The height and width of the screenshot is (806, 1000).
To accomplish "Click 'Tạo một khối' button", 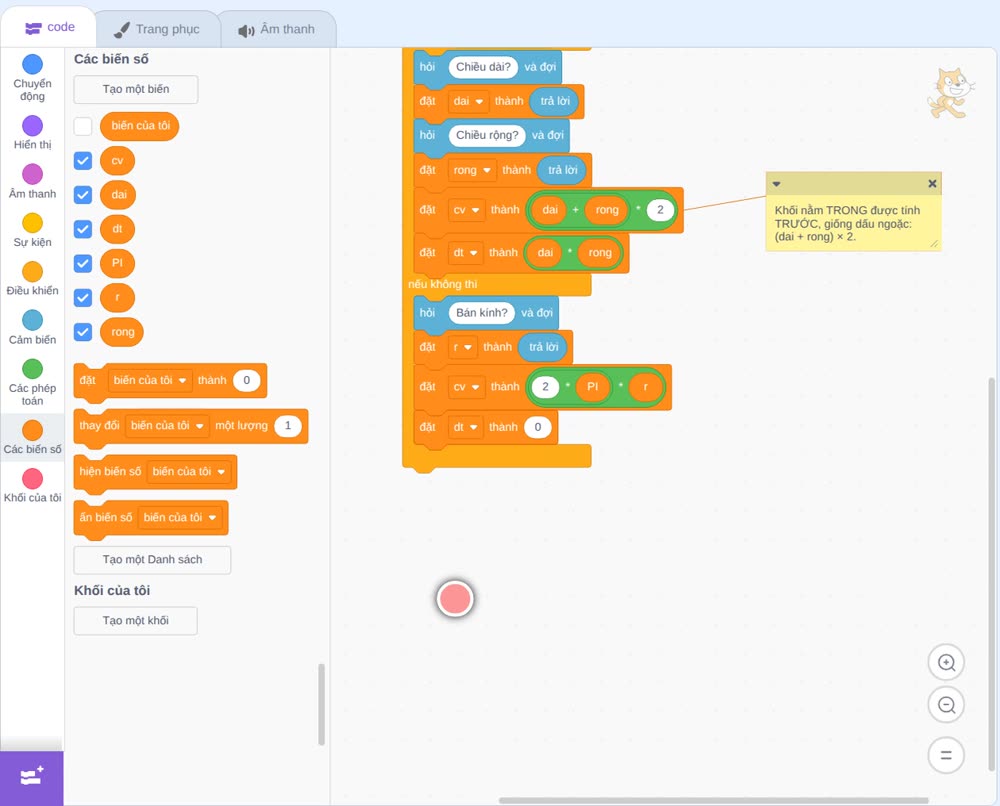I will [x=136, y=621].
